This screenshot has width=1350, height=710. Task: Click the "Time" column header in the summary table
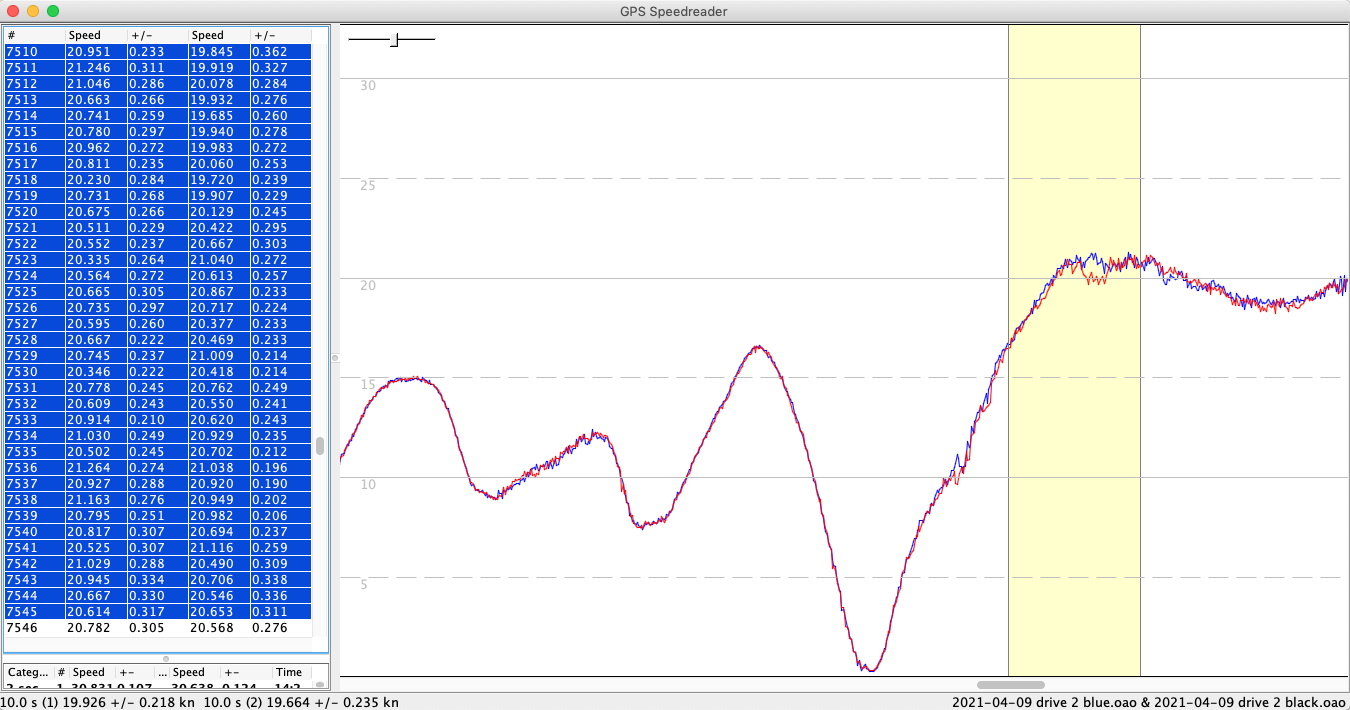(288, 672)
